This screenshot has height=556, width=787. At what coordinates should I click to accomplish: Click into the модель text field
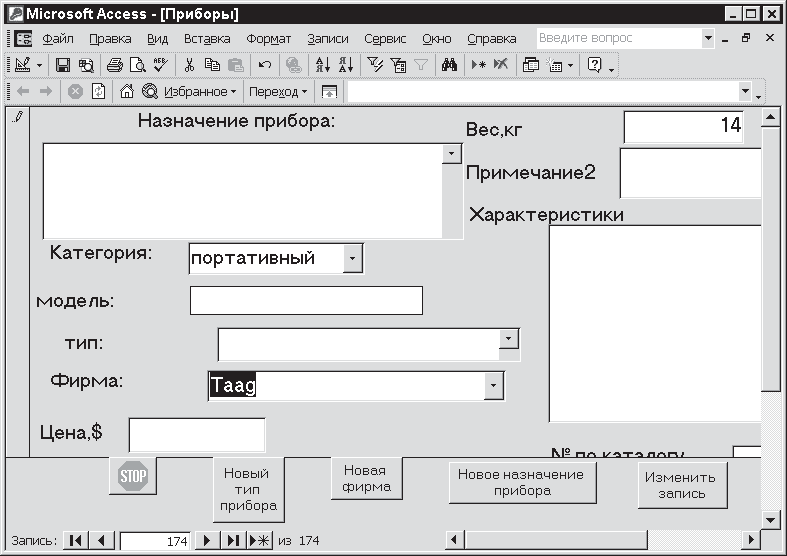pos(306,300)
